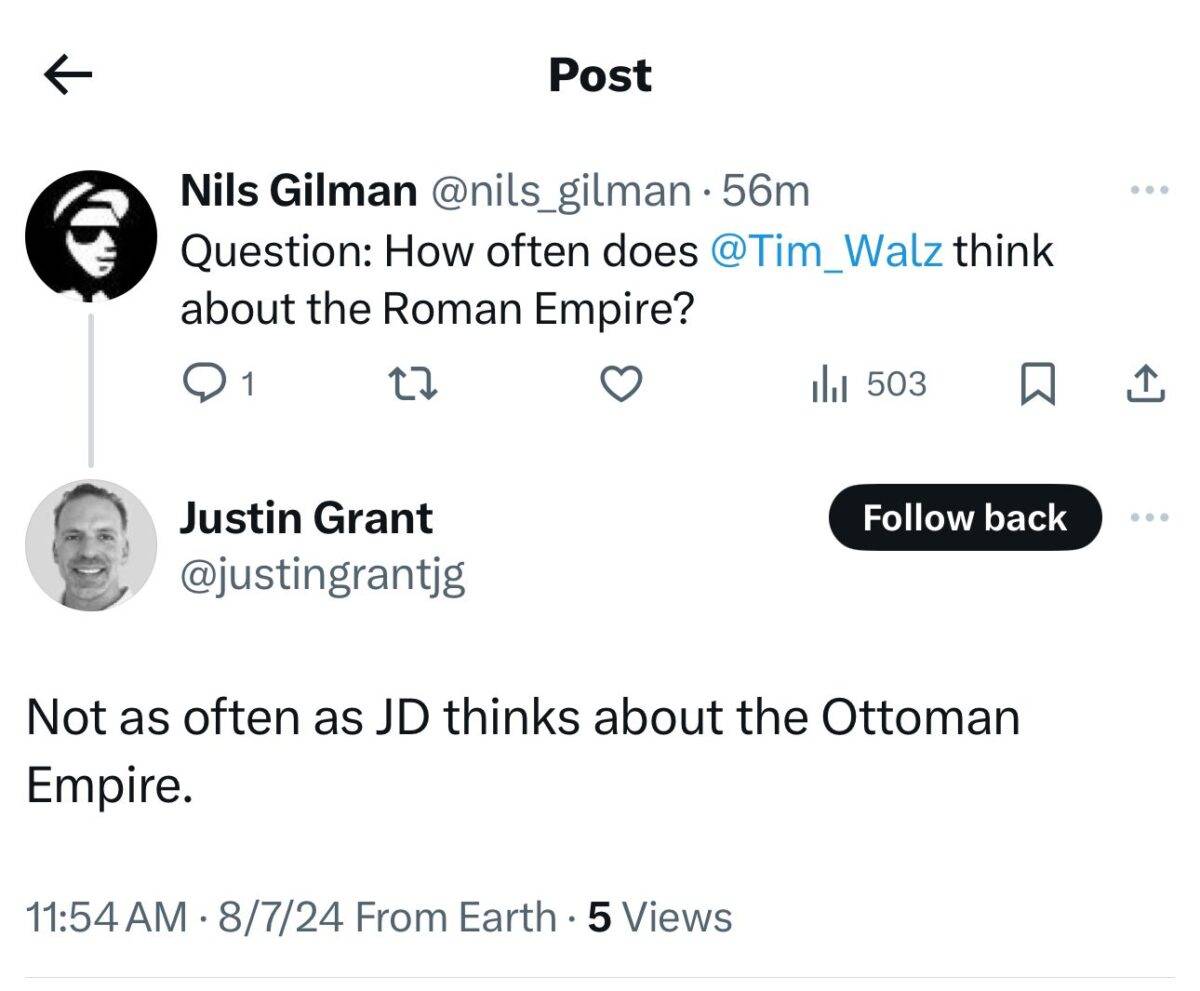The width and height of the screenshot is (1200, 991).
Task: Tap the Justin Grant display name
Action: [x=306, y=517]
